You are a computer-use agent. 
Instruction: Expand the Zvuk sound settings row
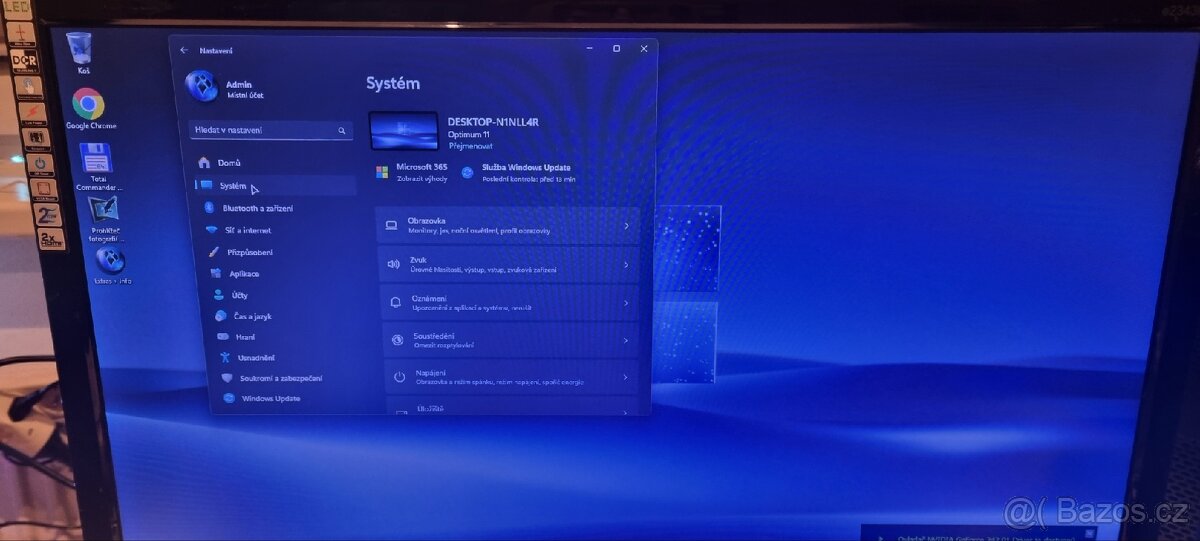(508, 265)
